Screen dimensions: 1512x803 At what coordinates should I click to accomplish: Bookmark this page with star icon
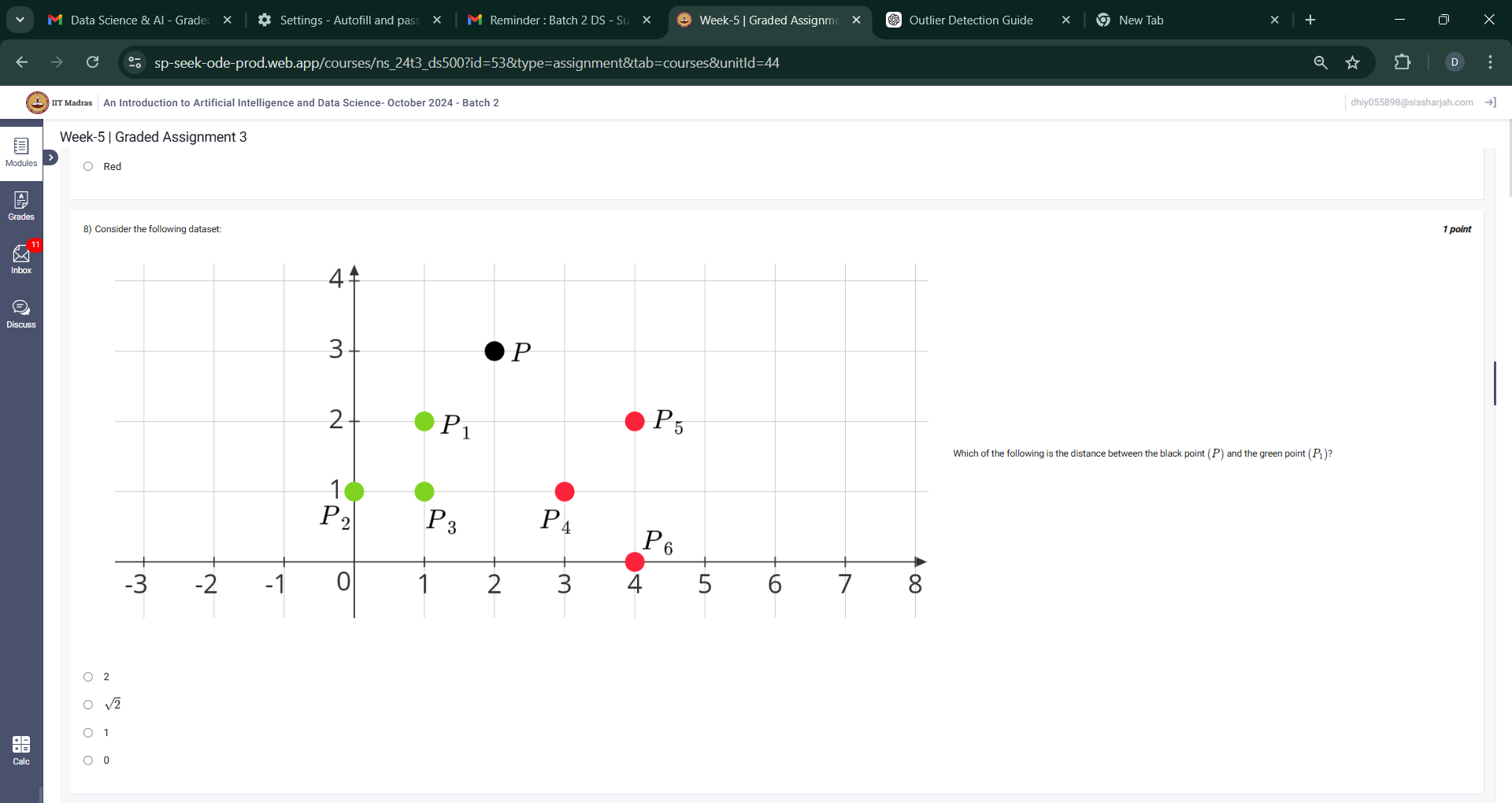coord(1352,62)
